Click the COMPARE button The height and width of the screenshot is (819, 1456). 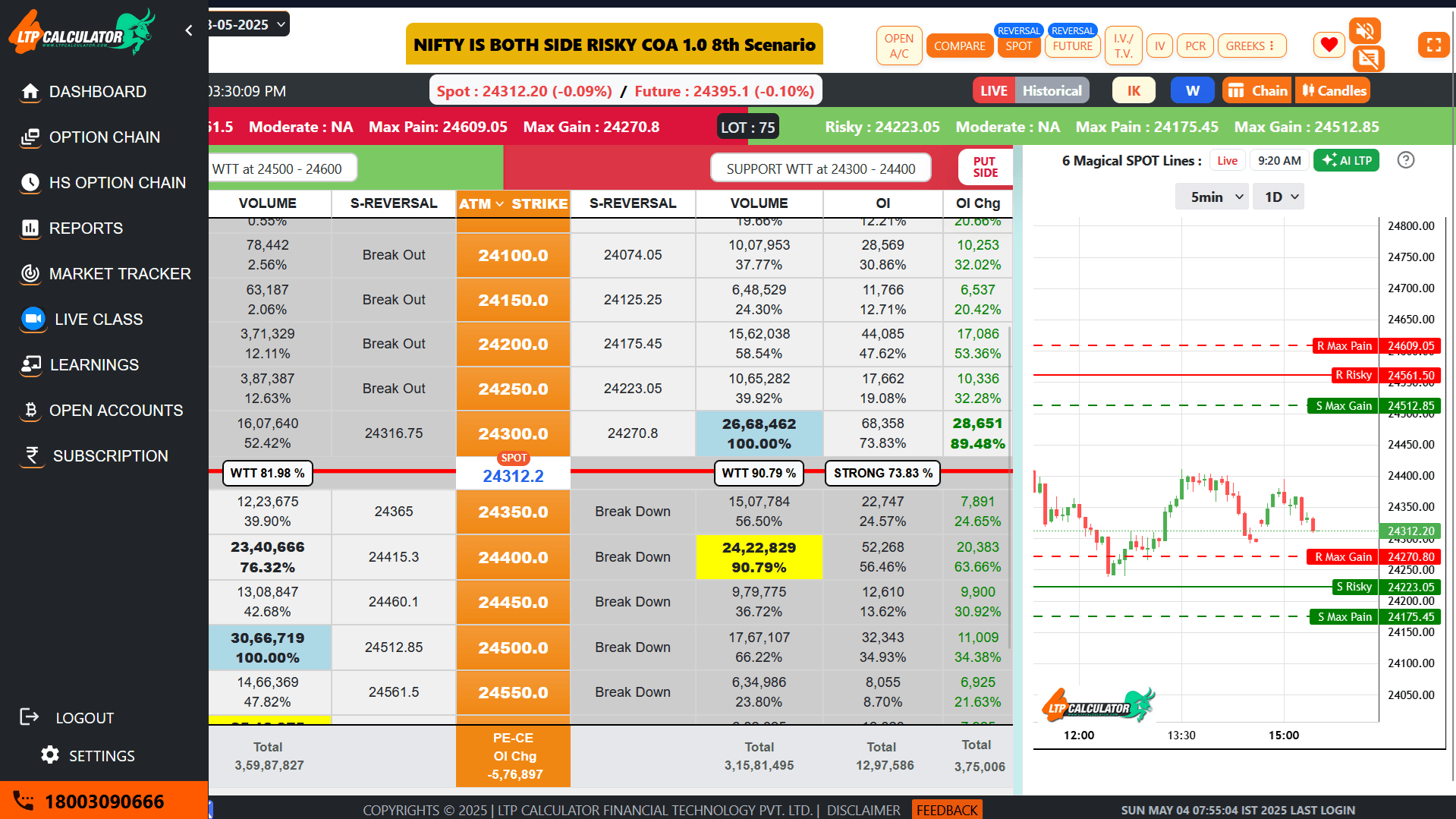click(x=959, y=46)
